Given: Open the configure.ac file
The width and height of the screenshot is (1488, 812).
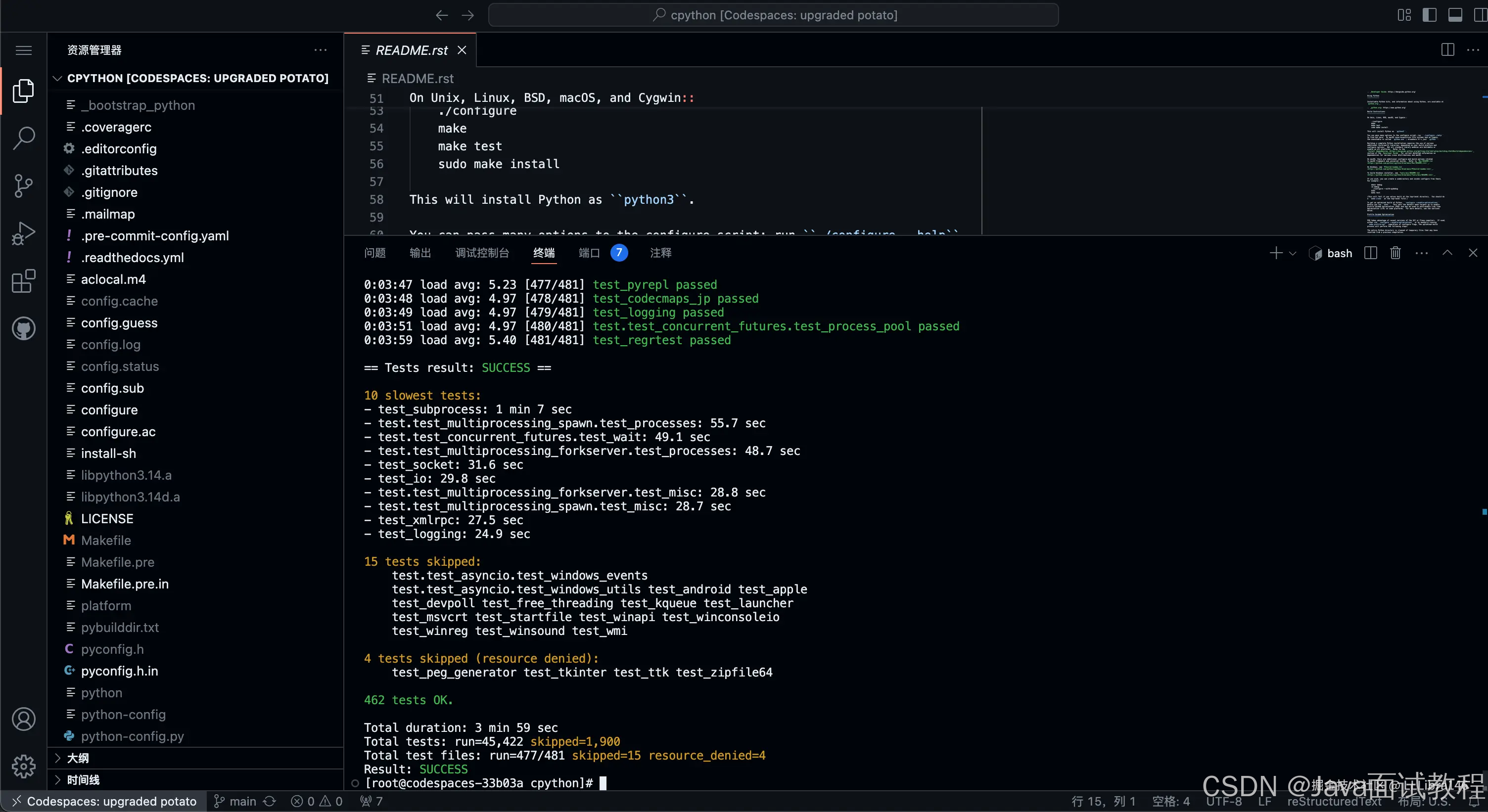Looking at the screenshot, I should pyautogui.click(x=196, y=432).
